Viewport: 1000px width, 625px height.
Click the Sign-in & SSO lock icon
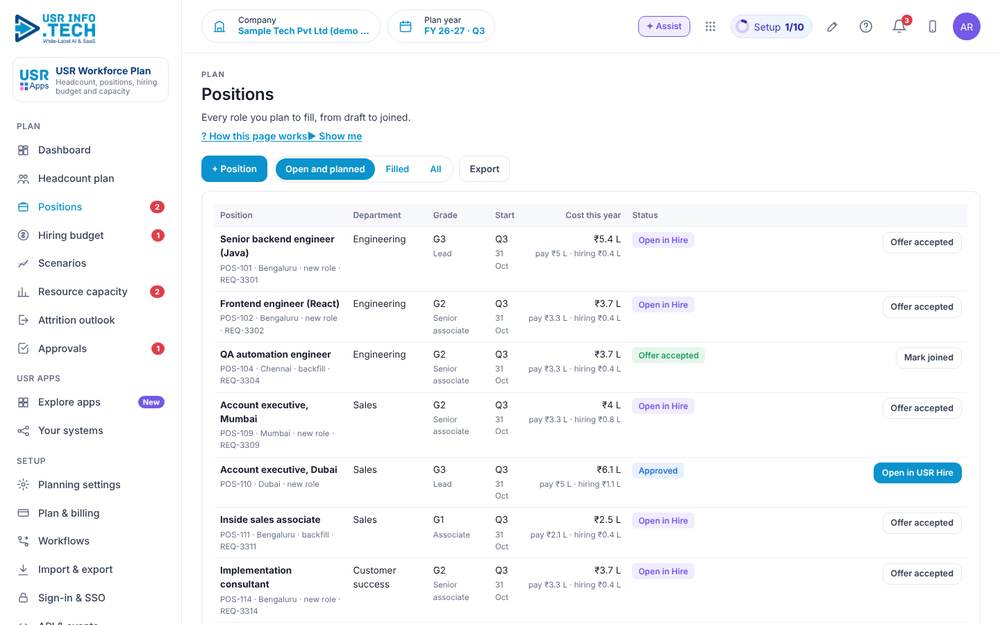click(x=23, y=598)
